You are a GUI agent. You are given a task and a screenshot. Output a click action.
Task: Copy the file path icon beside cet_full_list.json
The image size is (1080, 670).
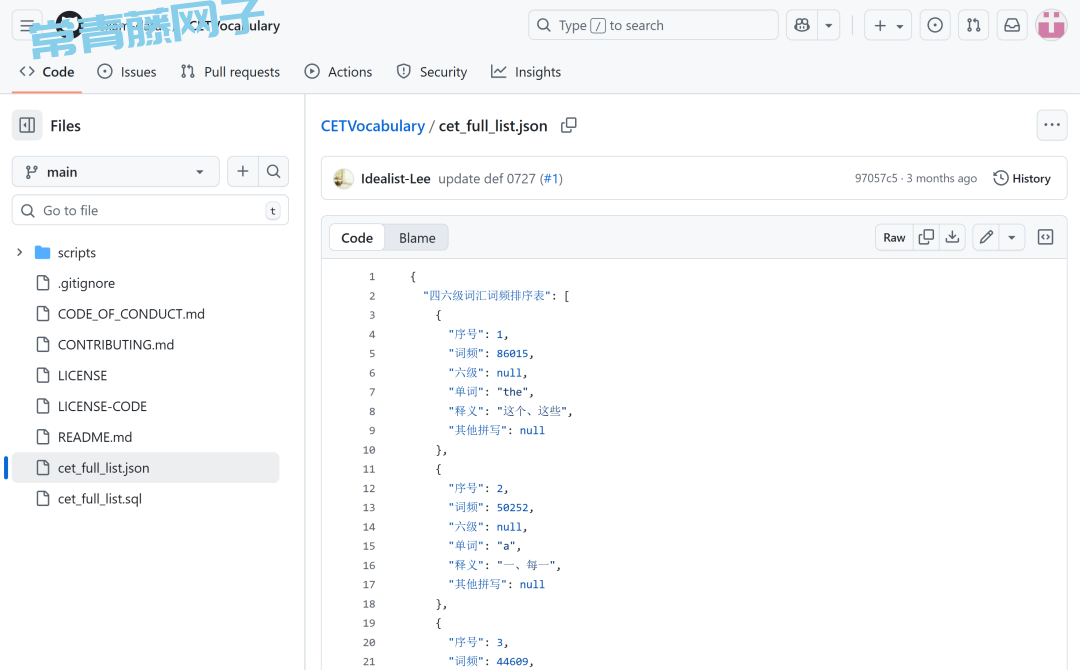click(x=569, y=125)
